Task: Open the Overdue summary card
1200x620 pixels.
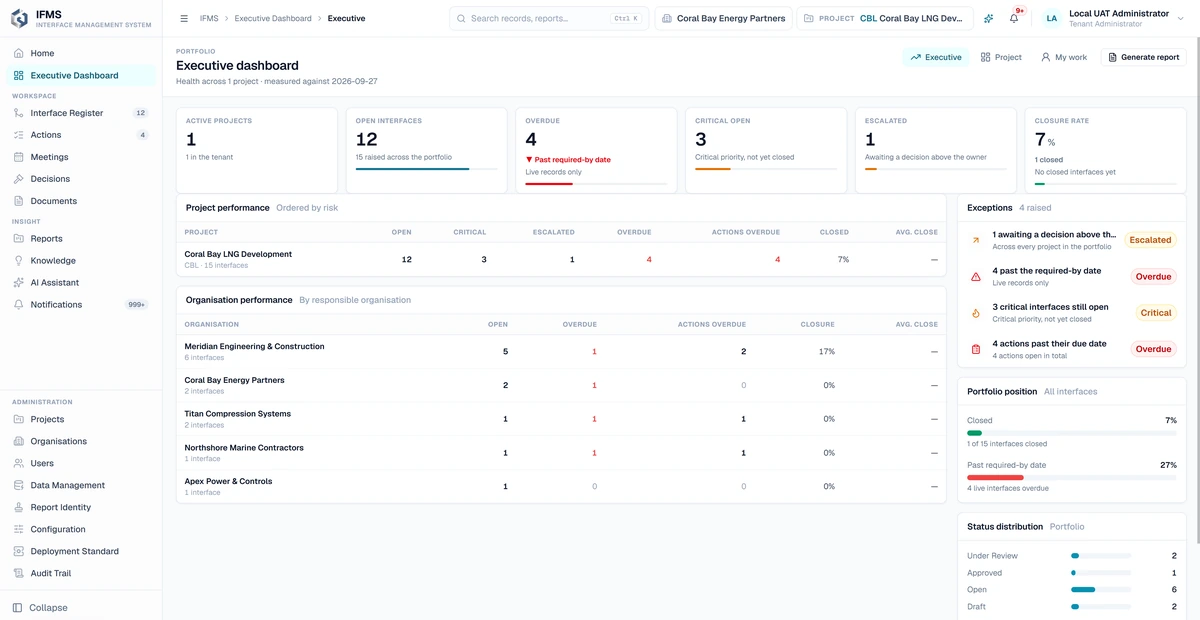Action: [x=596, y=150]
